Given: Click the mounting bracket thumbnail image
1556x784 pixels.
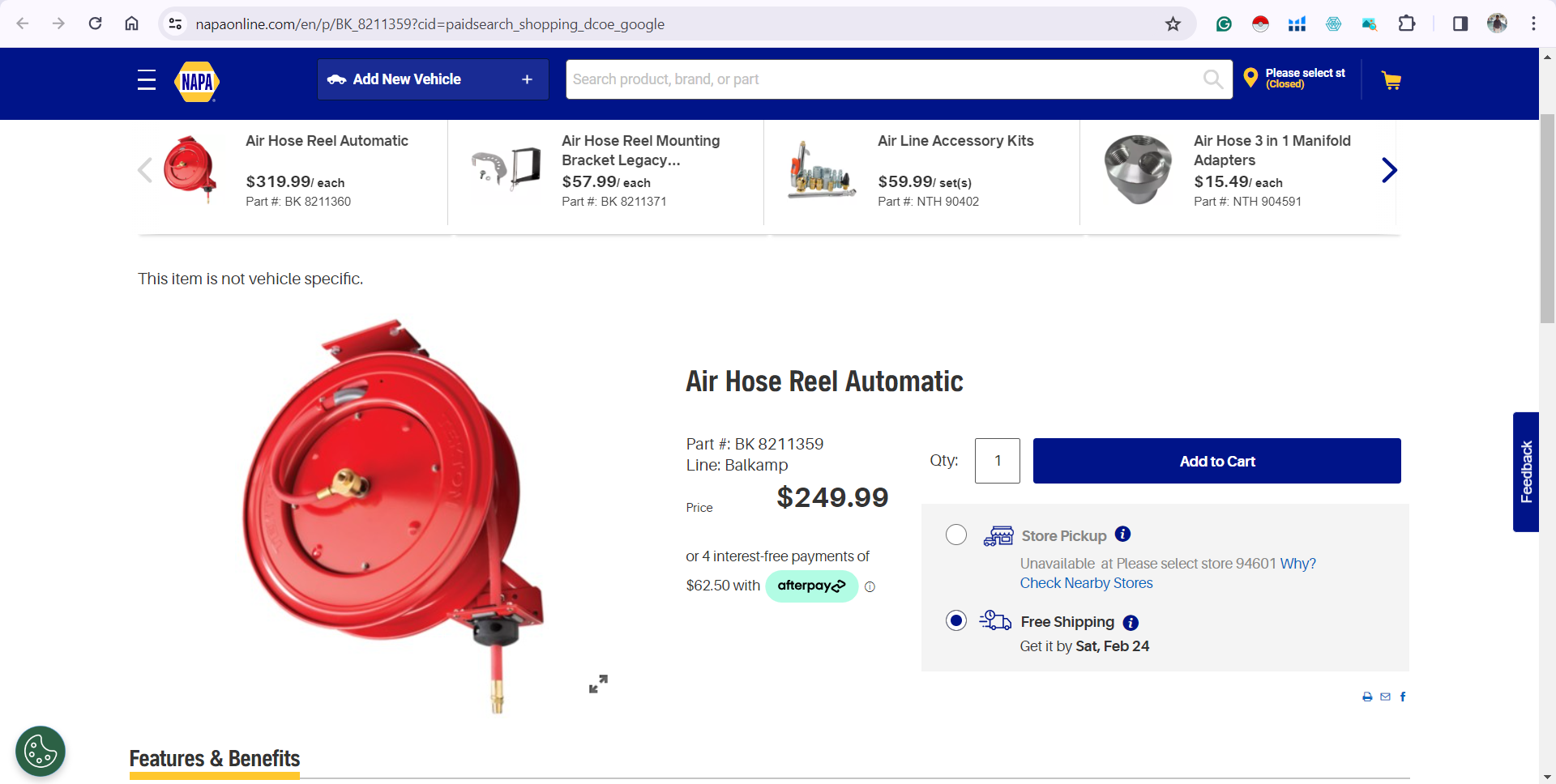Looking at the screenshot, I should [x=507, y=168].
